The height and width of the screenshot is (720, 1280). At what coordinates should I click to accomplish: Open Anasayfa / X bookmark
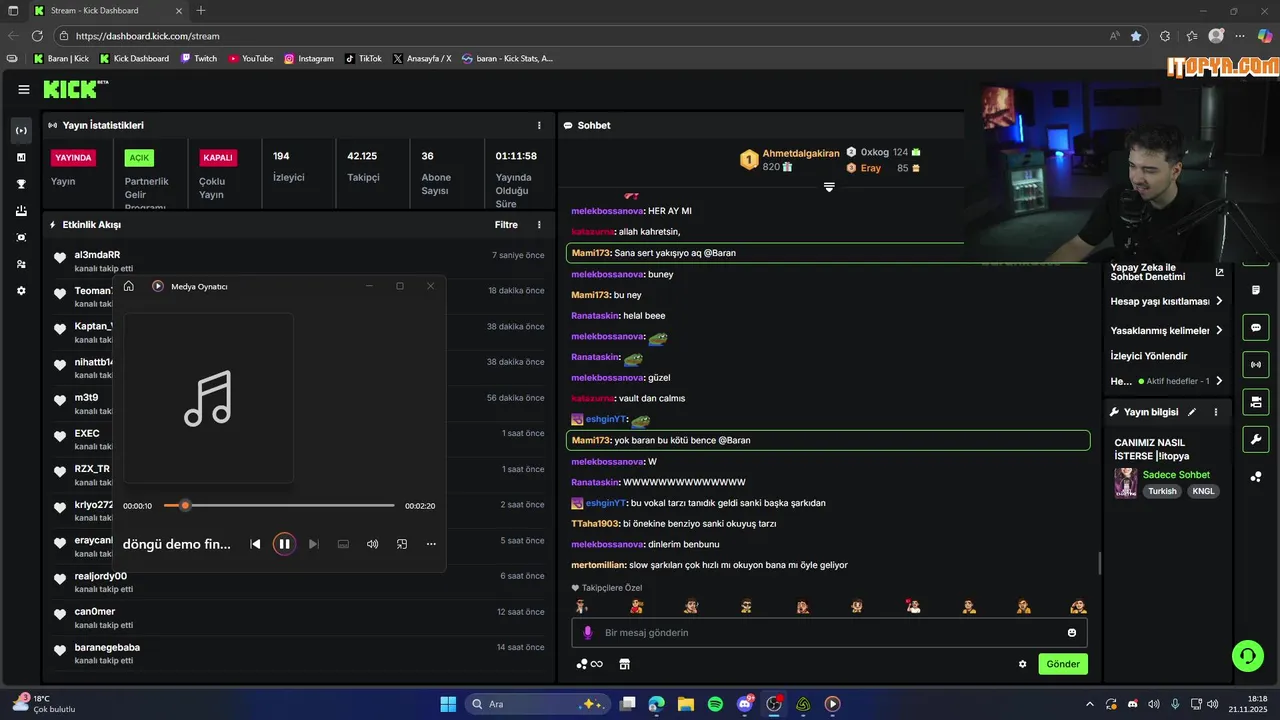(x=422, y=59)
